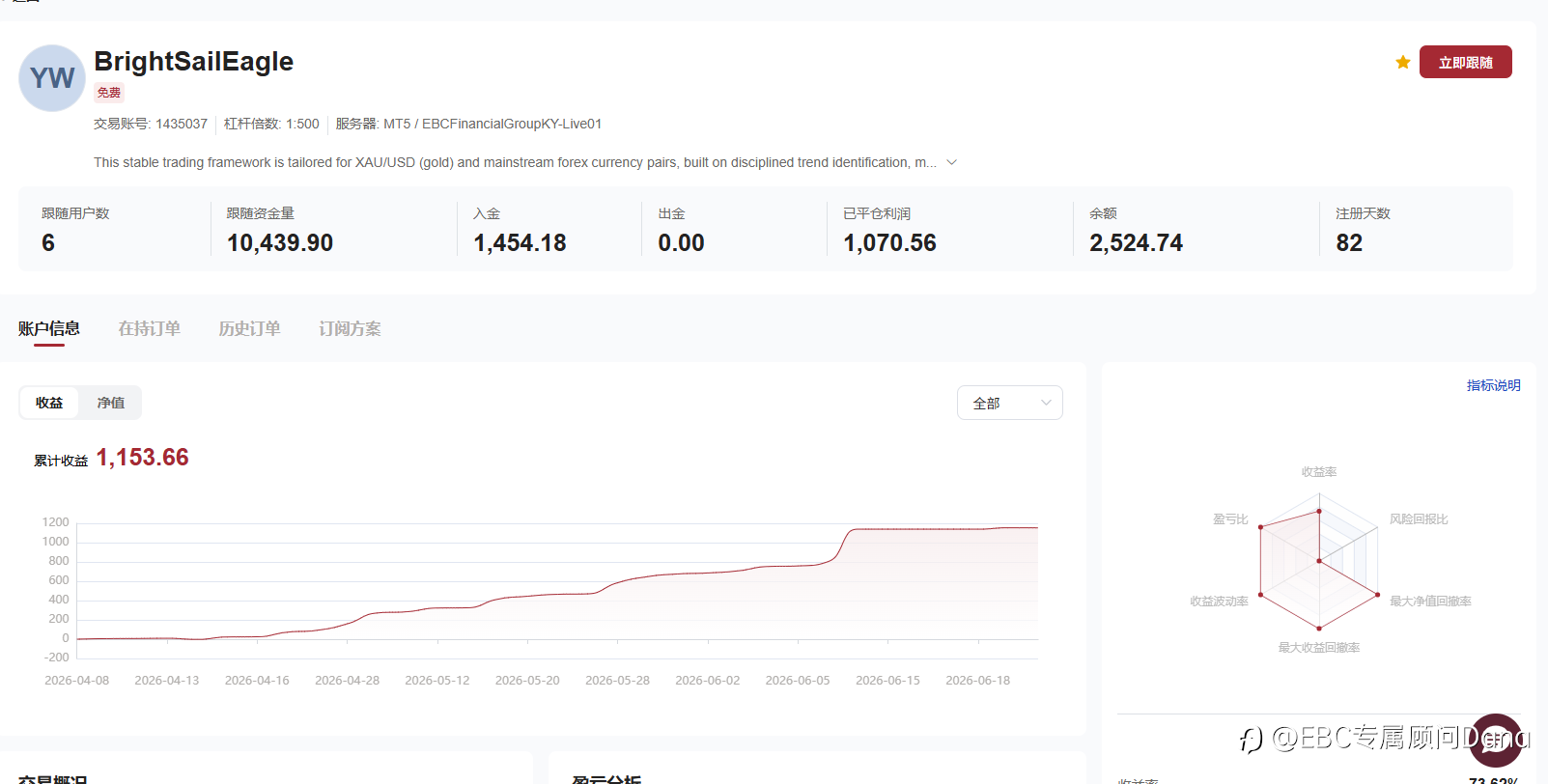Click the 立即跟随 follow button
Viewport: 1548px width, 784px height.
click(1466, 63)
